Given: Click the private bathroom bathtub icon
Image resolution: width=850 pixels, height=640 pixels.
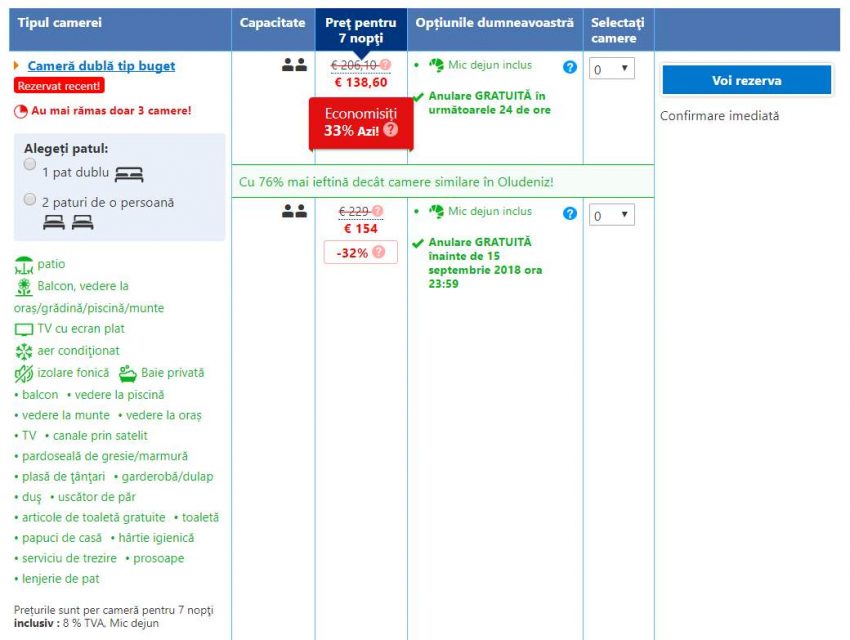Looking at the screenshot, I should [128, 373].
